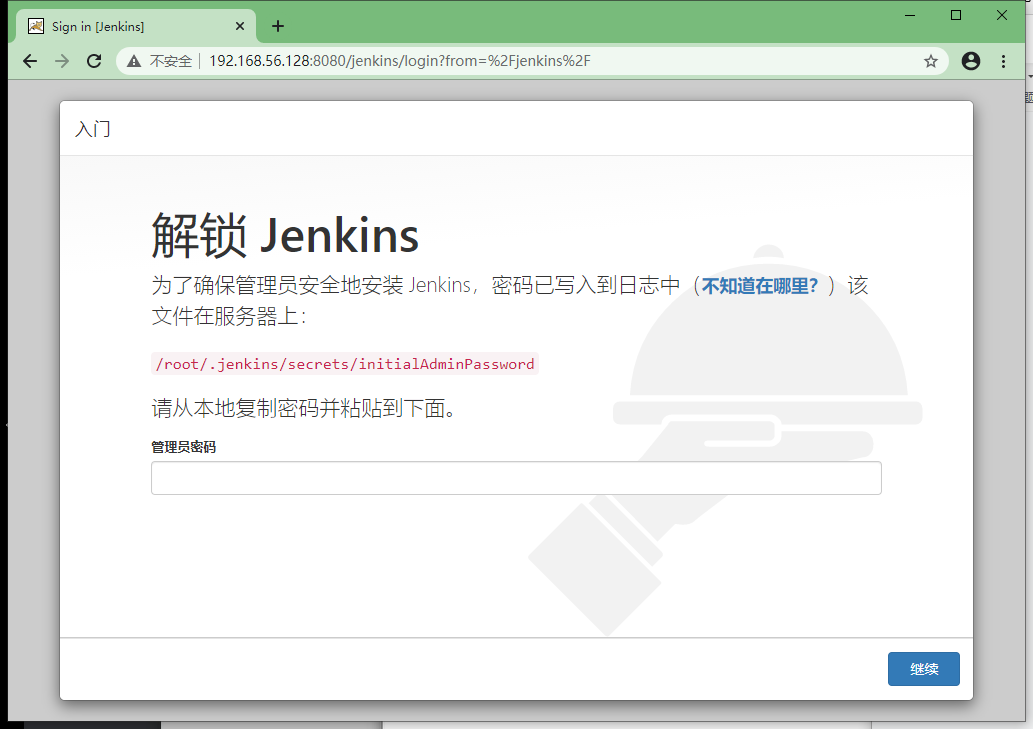Click the browser forward arrow
The width and height of the screenshot is (1033, 729).
pyautogui.click(x=62, y=61)
